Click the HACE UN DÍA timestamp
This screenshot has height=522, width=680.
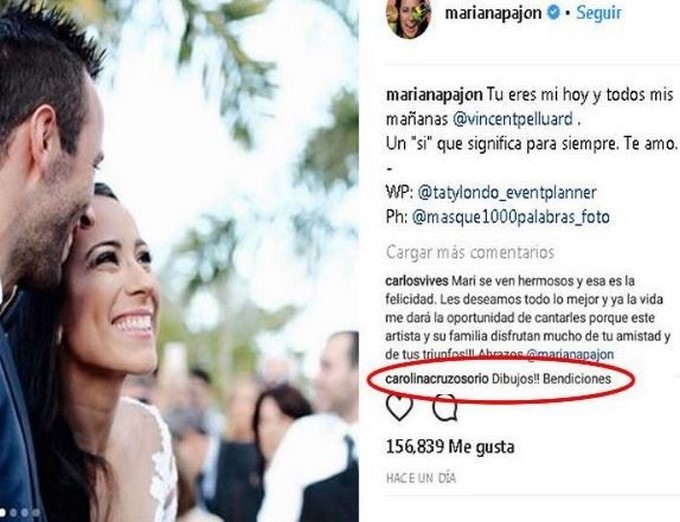click(x=421, y=478)
